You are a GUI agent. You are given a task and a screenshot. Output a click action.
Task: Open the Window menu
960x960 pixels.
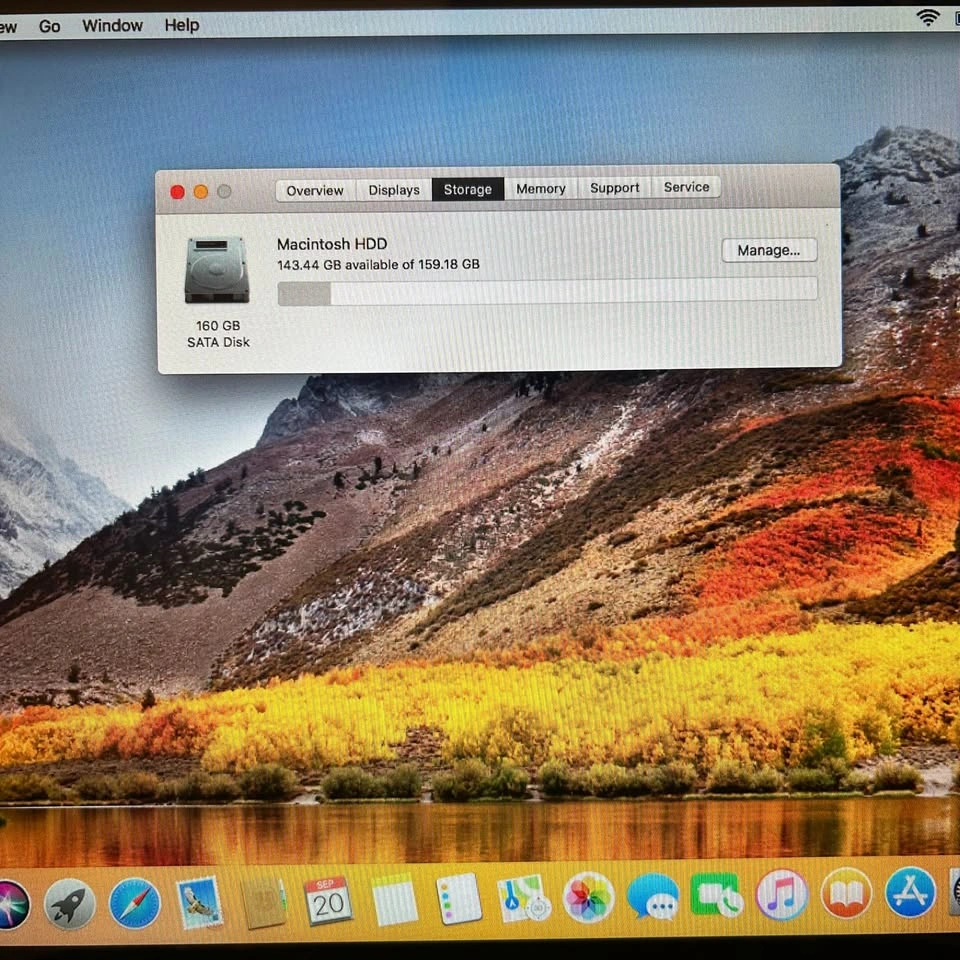coord(113,25)
